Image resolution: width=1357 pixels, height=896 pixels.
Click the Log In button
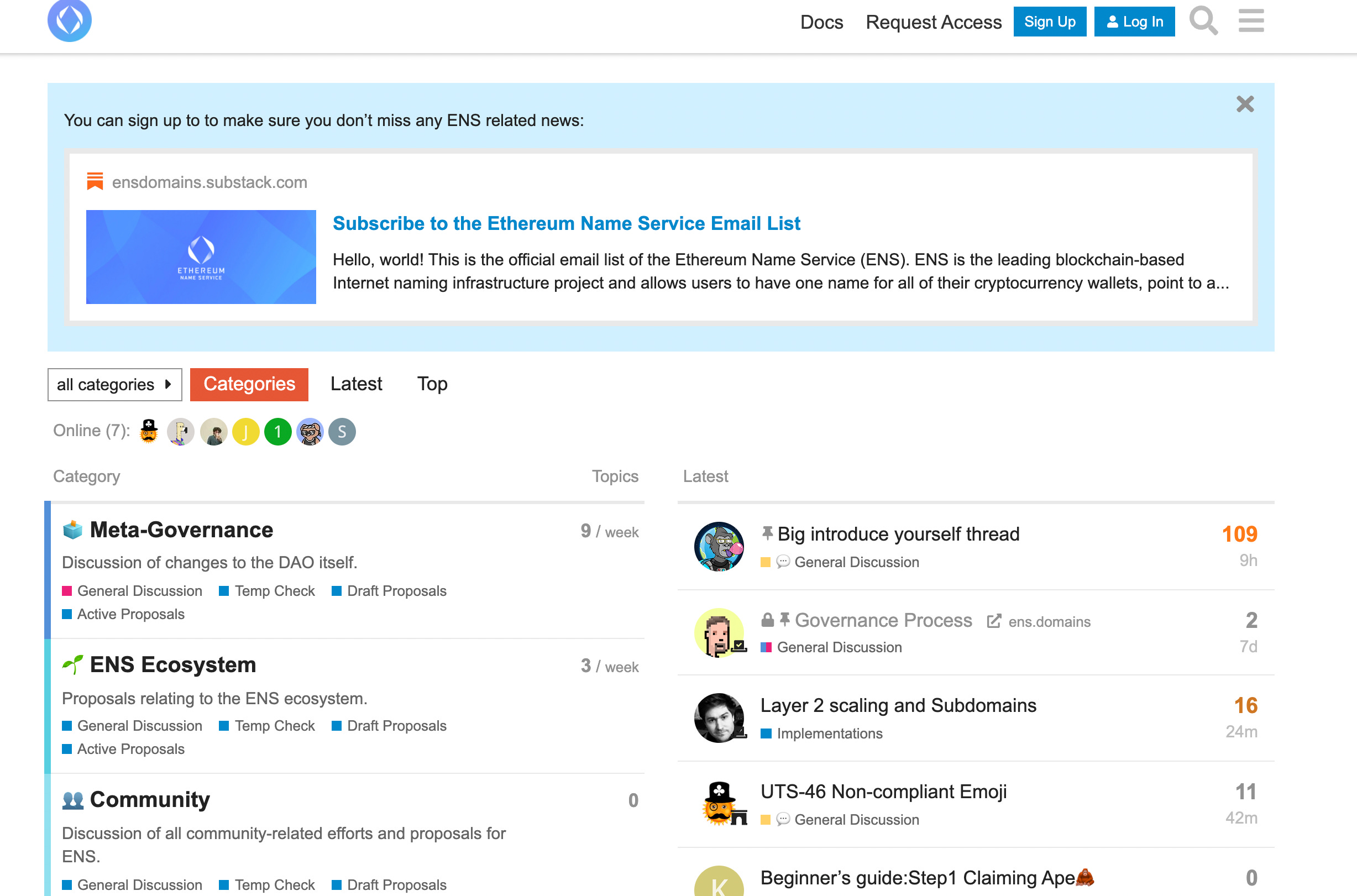click(1134, 22)
